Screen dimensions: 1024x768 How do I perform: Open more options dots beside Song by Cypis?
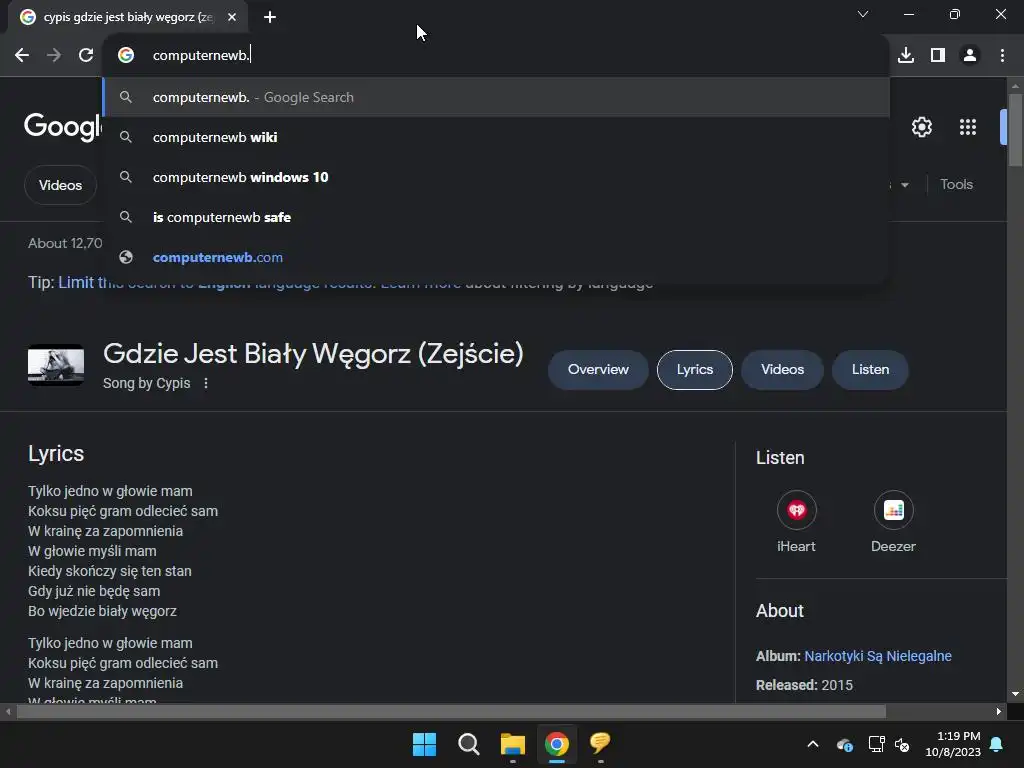click(206, 383)
